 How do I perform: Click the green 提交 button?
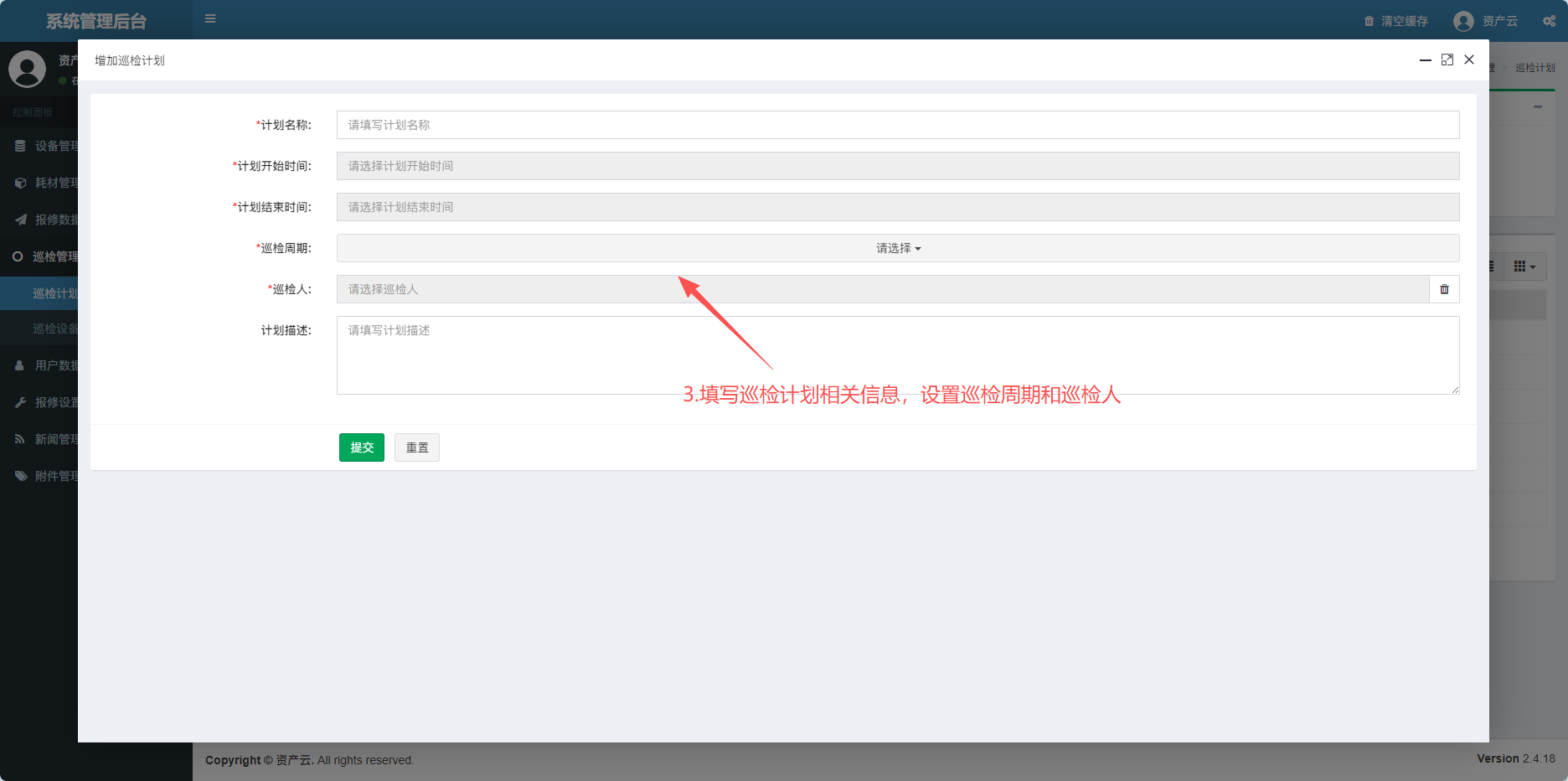click(x=362, y=447)
